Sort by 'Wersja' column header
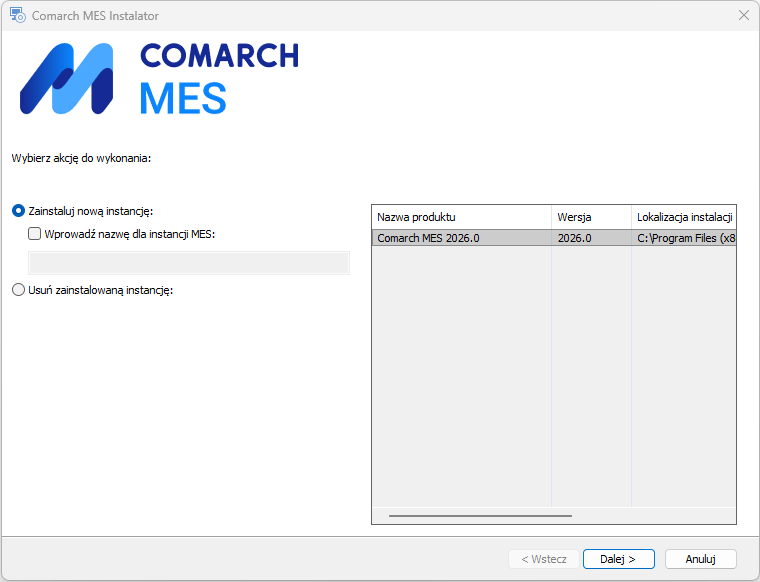The image size is (760, 582). click(591, 217)
